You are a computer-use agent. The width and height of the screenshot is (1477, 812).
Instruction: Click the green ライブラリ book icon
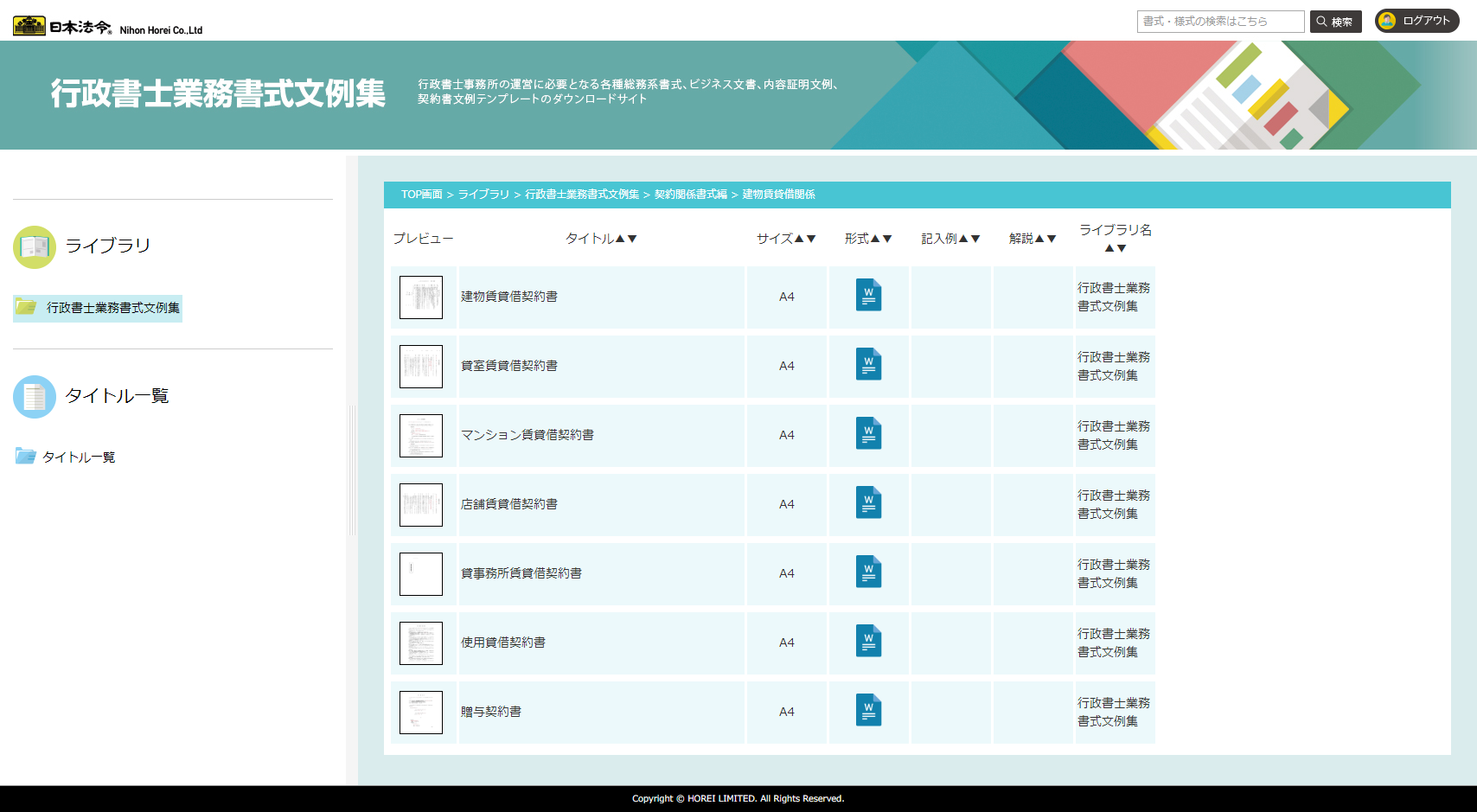pos(35,247)
